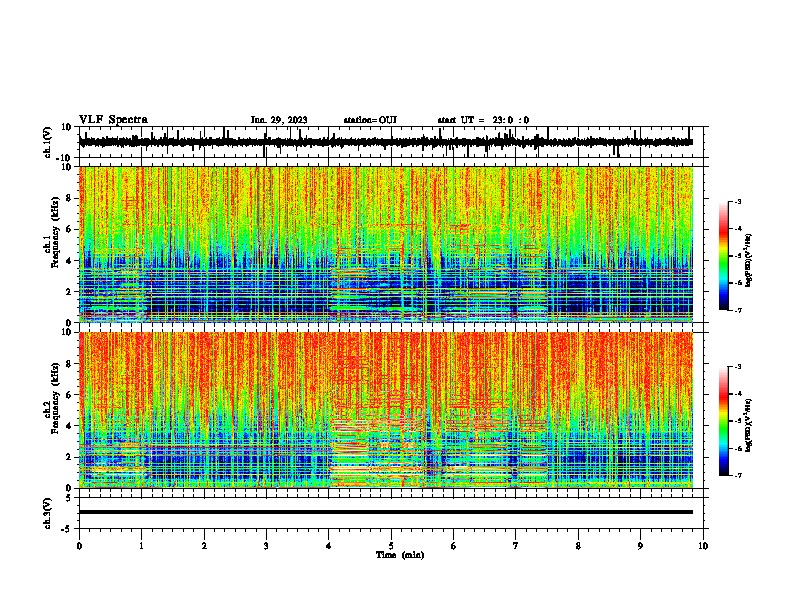Viewport: 792px width, 612px height.
Task: Click the time axis tick label "6"
Action: click(453, 546)
